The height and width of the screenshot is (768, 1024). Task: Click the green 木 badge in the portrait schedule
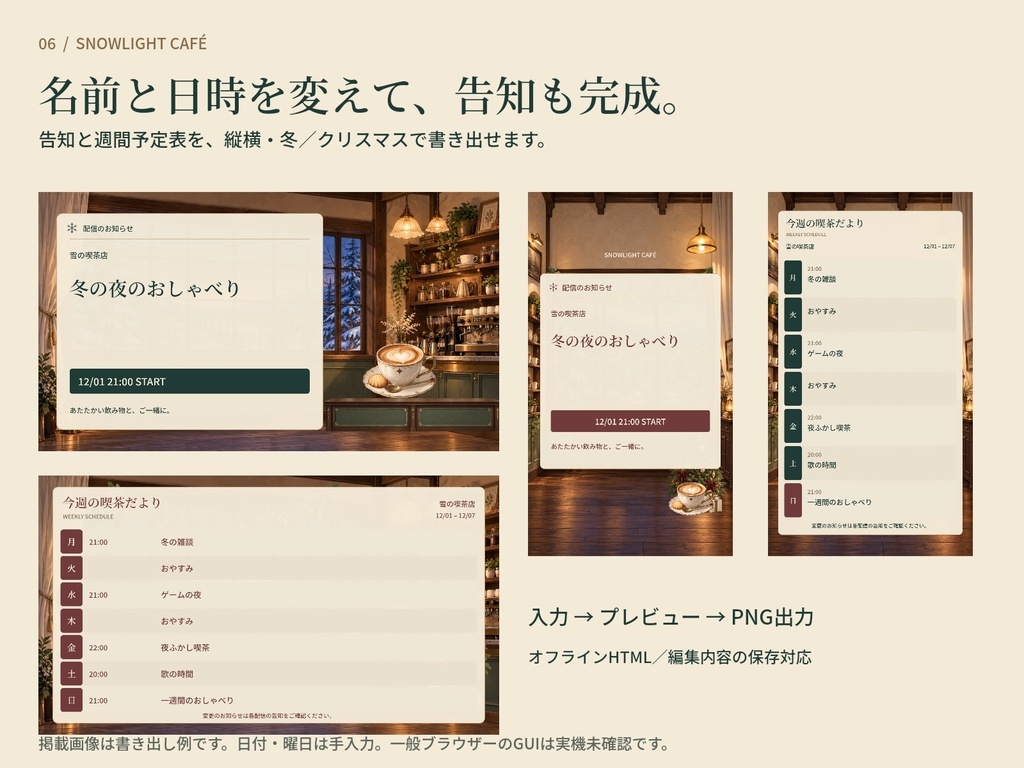pos(793,389)
